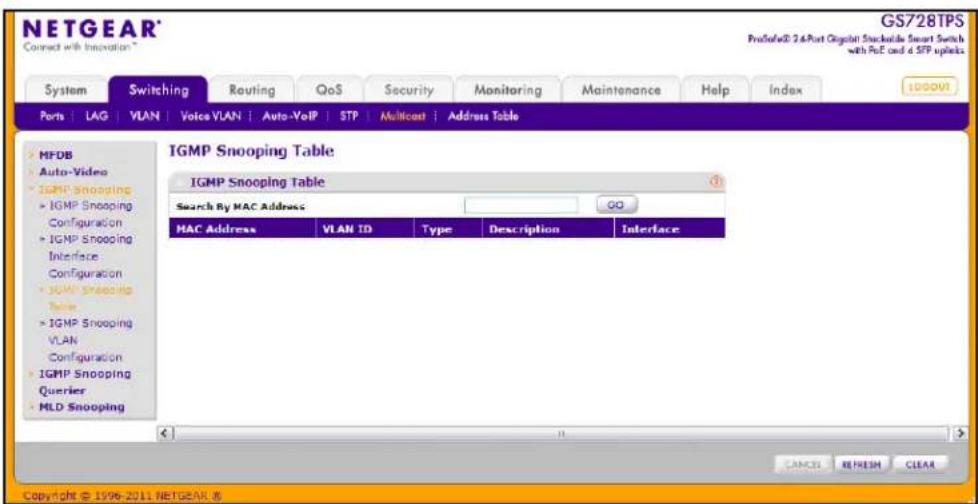Expand MFDB in the sidebar

tap(56, 155)
